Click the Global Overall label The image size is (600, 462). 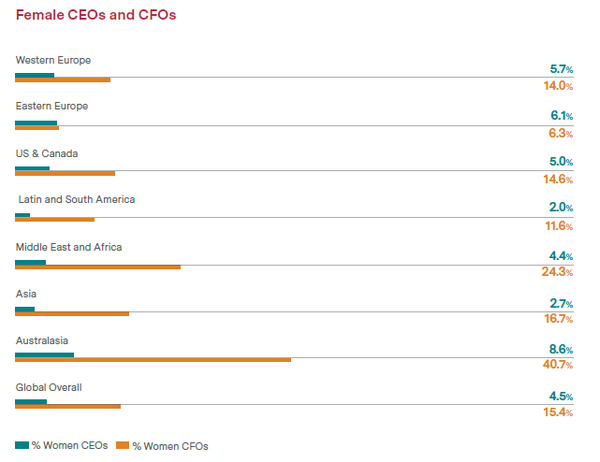tap(49, 387)
